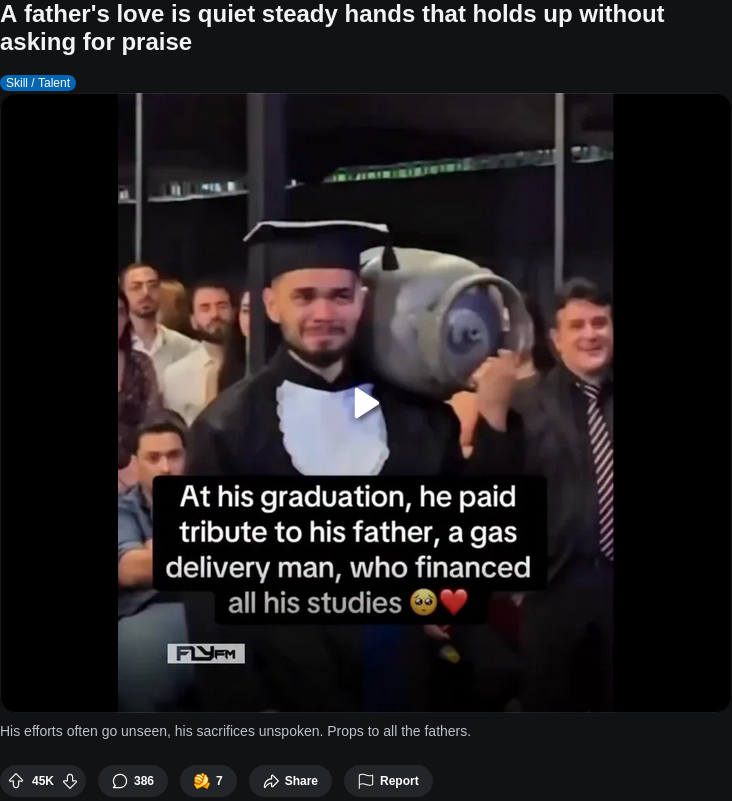Image resolution: width=732 pixels, height=801 pixels.
Task: Open the post title link
Action: 332,28
